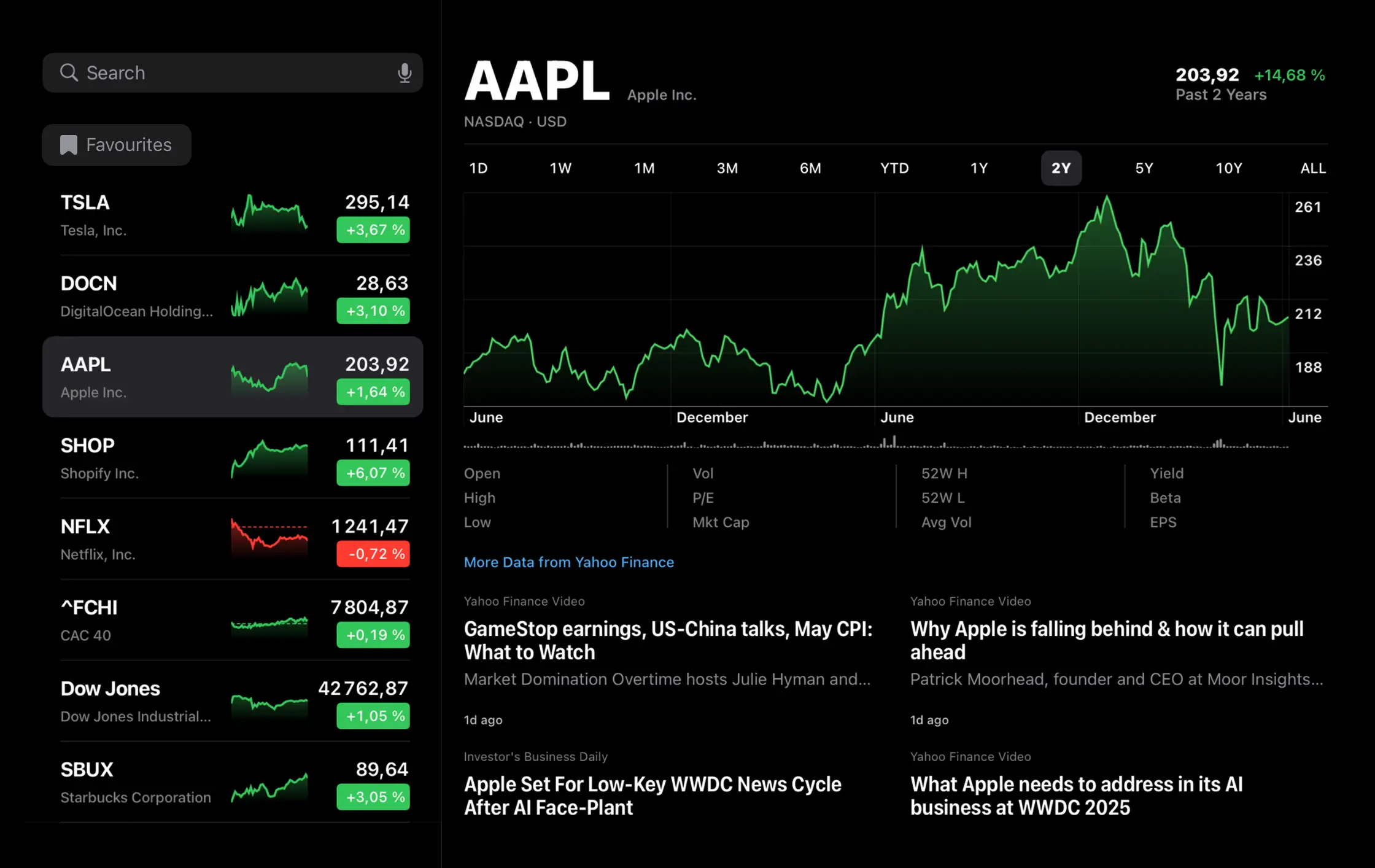Toggle AAPL +1,64 % change badge

[x=373, y=392]
